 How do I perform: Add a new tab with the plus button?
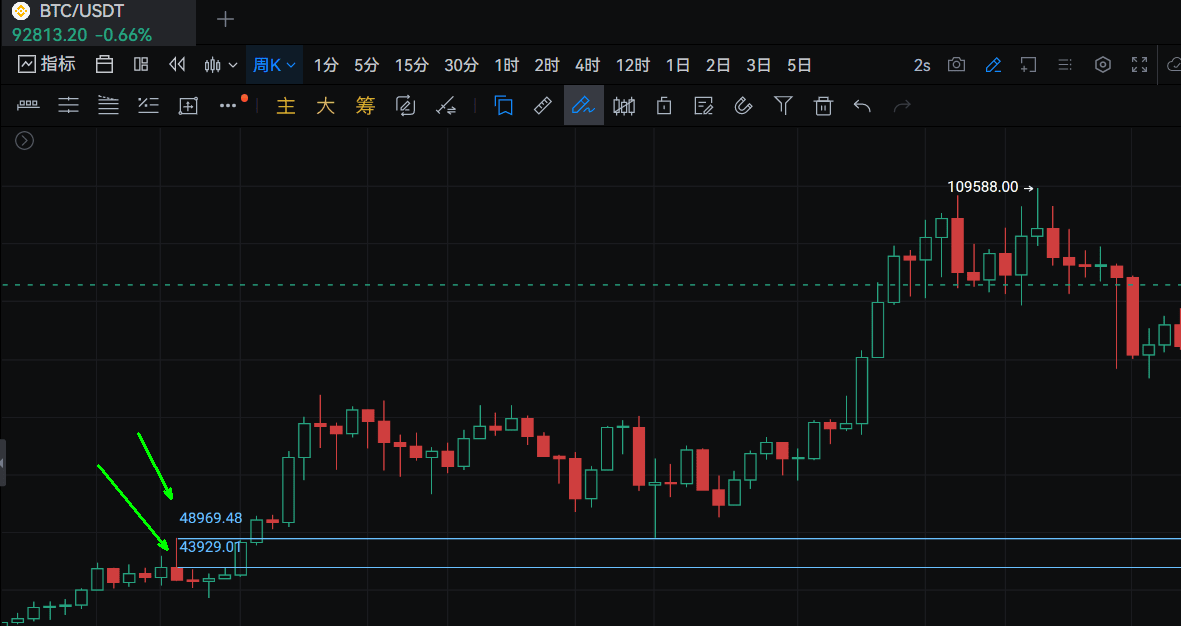pos(226,19)
